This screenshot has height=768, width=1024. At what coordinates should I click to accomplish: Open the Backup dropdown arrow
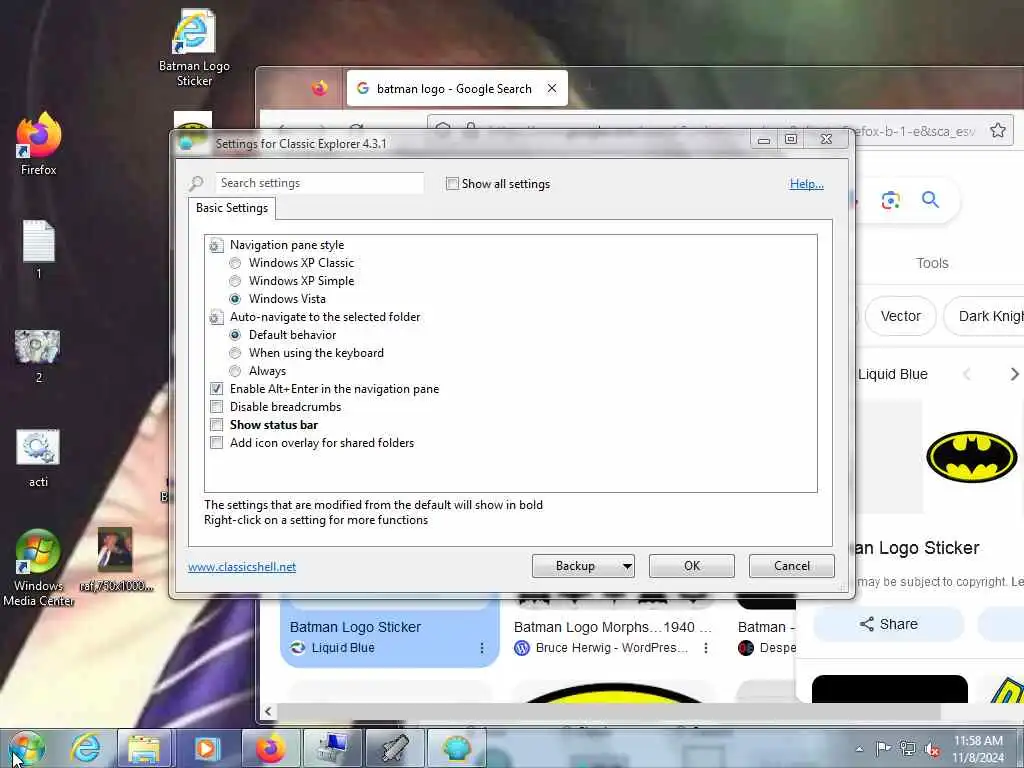pos(626,566)
